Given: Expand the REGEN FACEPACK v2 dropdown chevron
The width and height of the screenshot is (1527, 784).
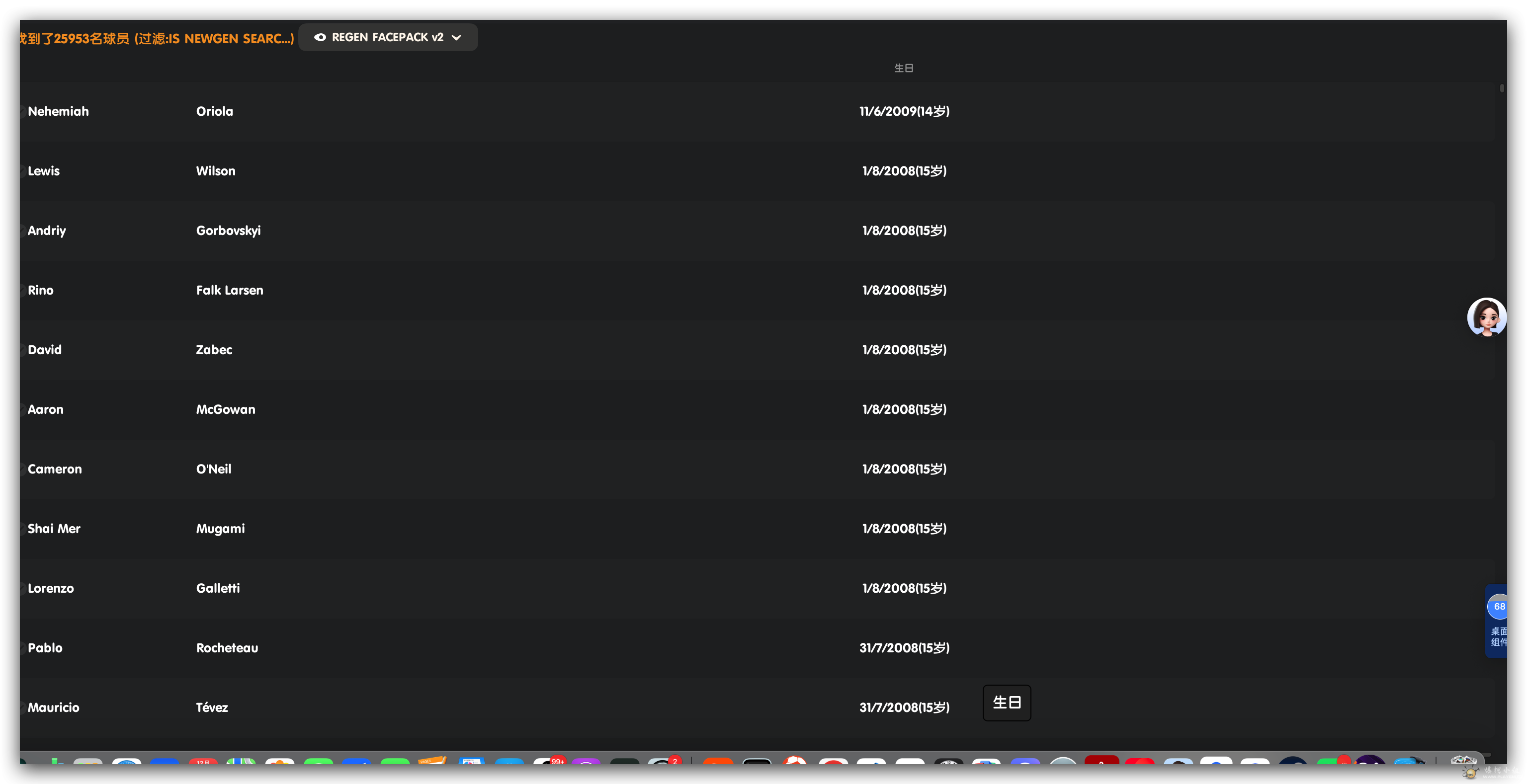Looking at the screenshot, I should pyautogui.click(x=456, y=37).
